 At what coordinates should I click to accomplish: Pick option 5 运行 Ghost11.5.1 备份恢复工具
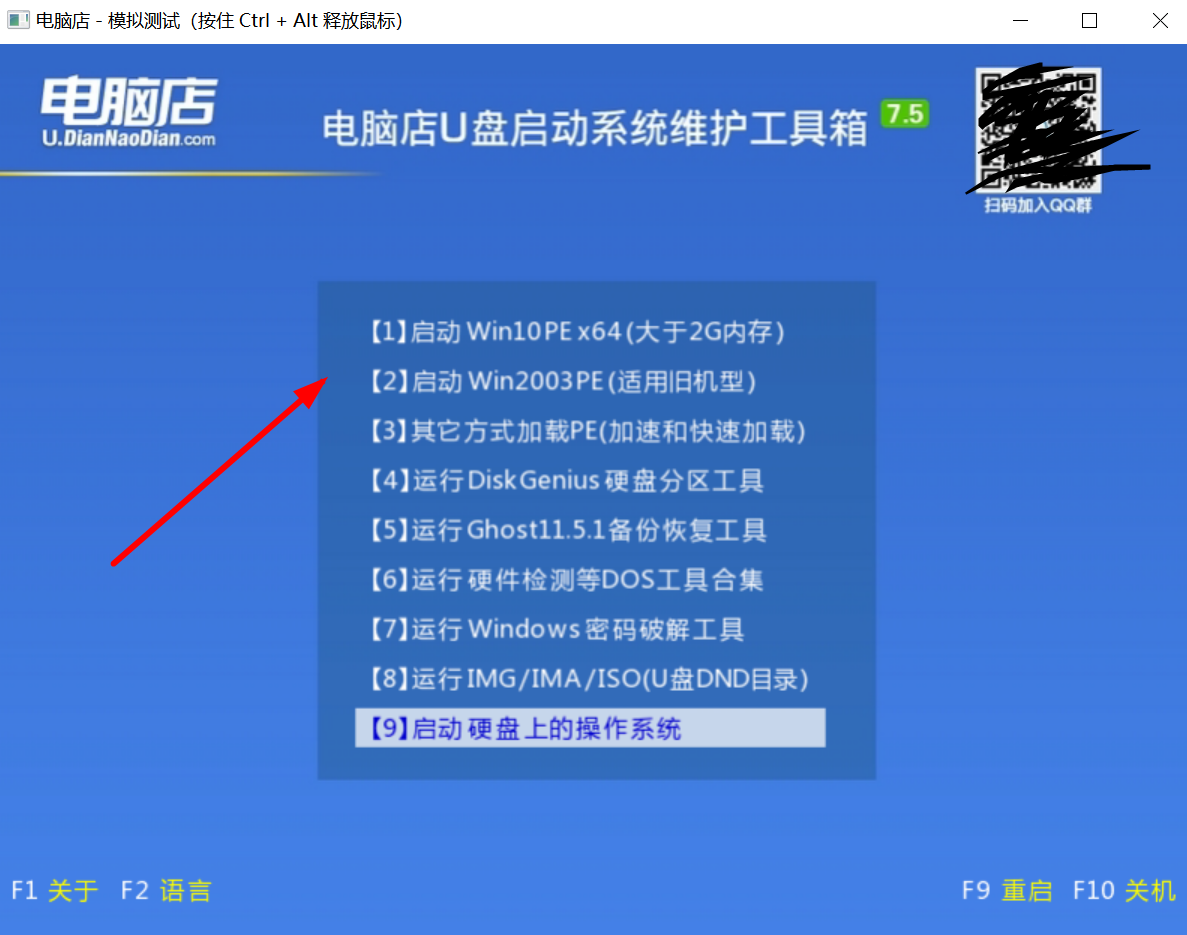[568, 530]
